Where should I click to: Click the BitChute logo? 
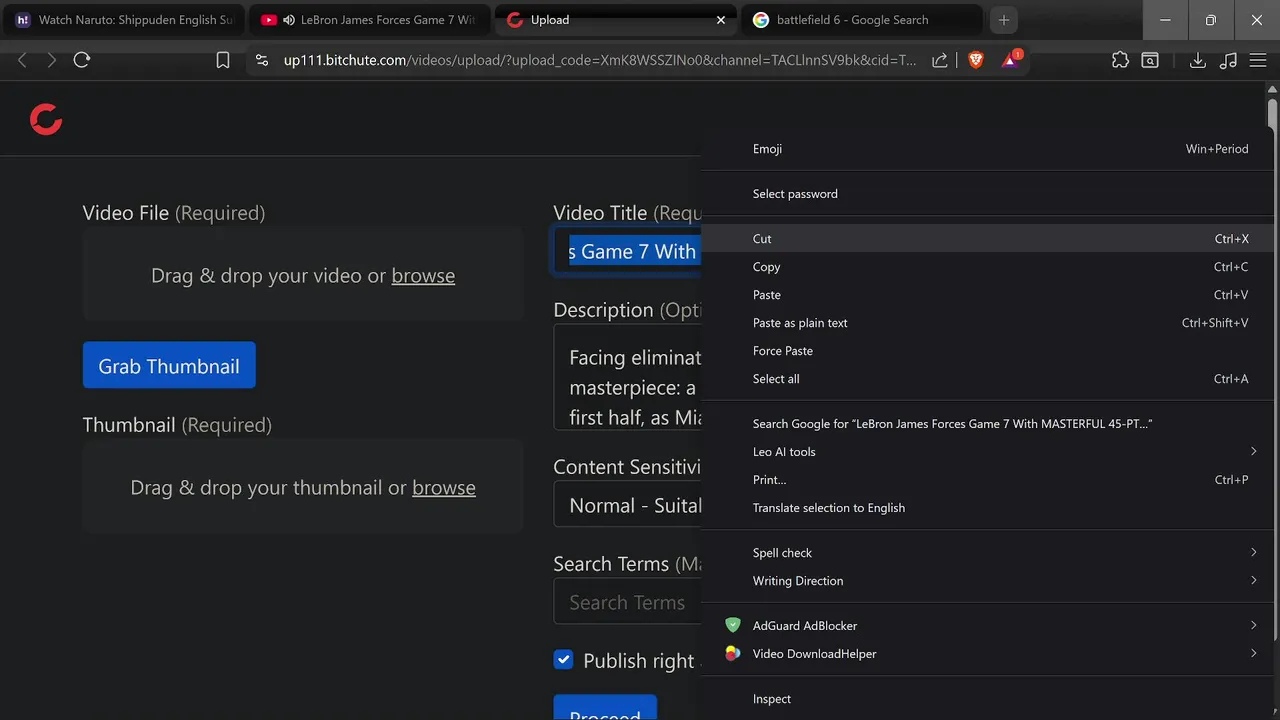[x=46, y=119]
